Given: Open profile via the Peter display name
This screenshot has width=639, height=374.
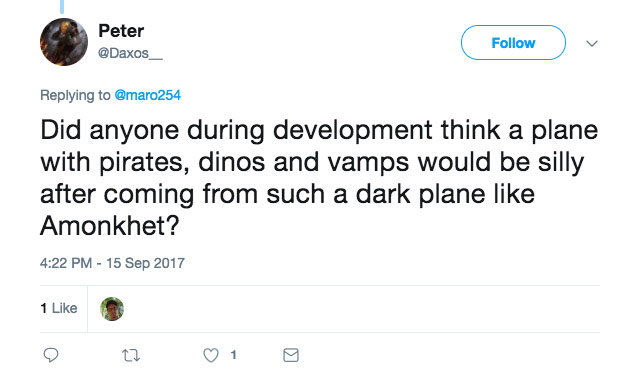Looking at the screenshot, I should pyautogui.click(x=121, y=31).
